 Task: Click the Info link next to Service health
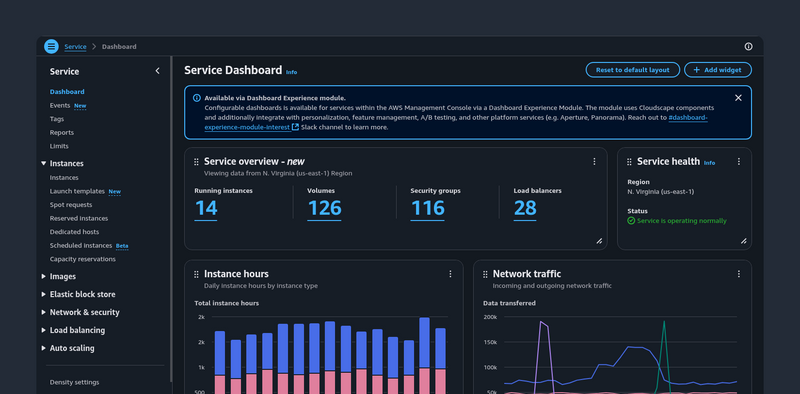click(x=709, y=163)
